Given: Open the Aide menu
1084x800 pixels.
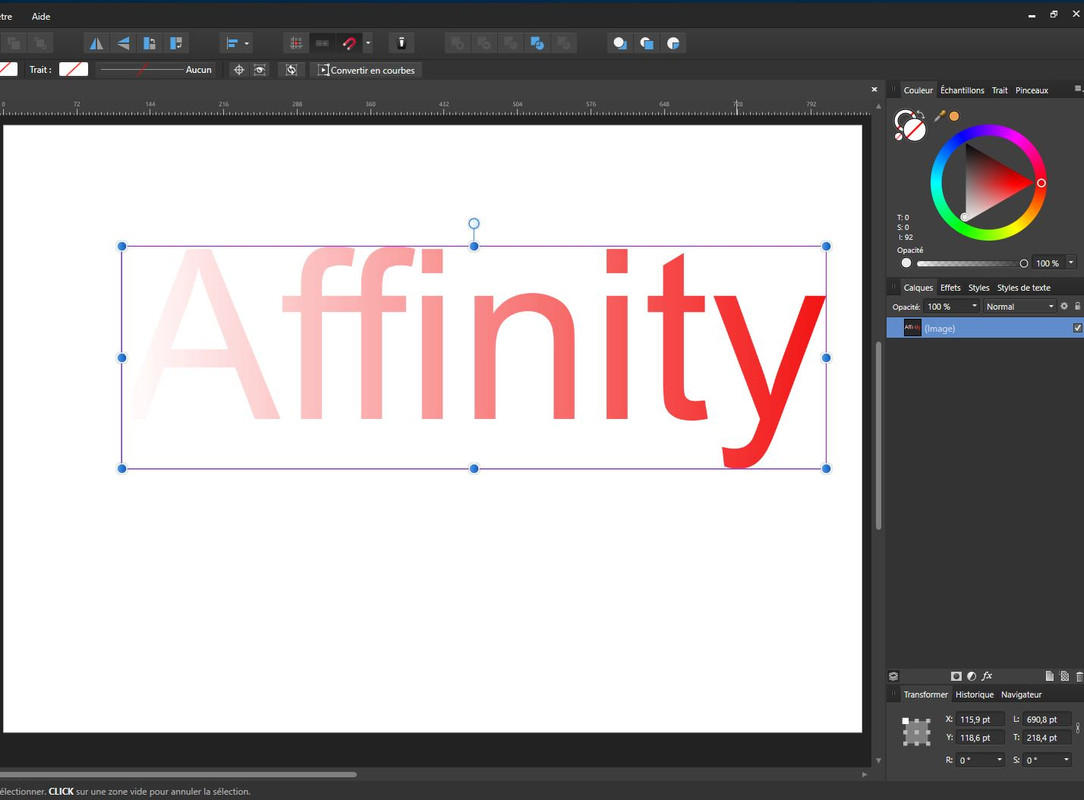Looking at the screenshot, I should tap(41, 17).
